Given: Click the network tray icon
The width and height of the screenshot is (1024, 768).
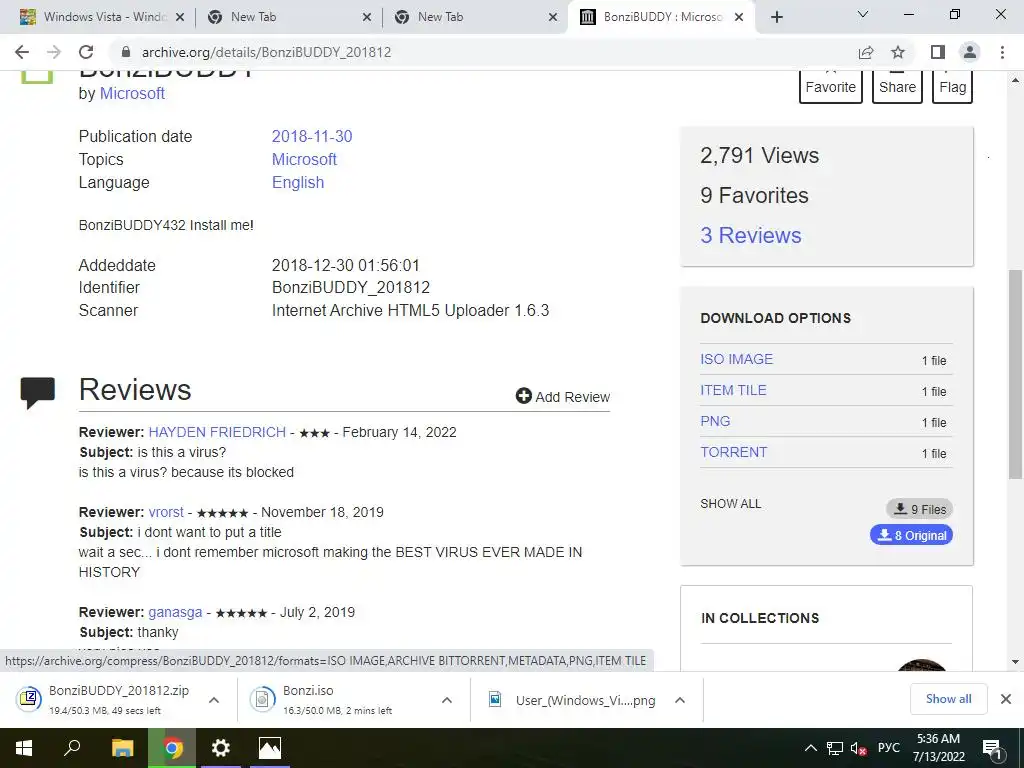Looking at the screenshot, I should point(835,748).
